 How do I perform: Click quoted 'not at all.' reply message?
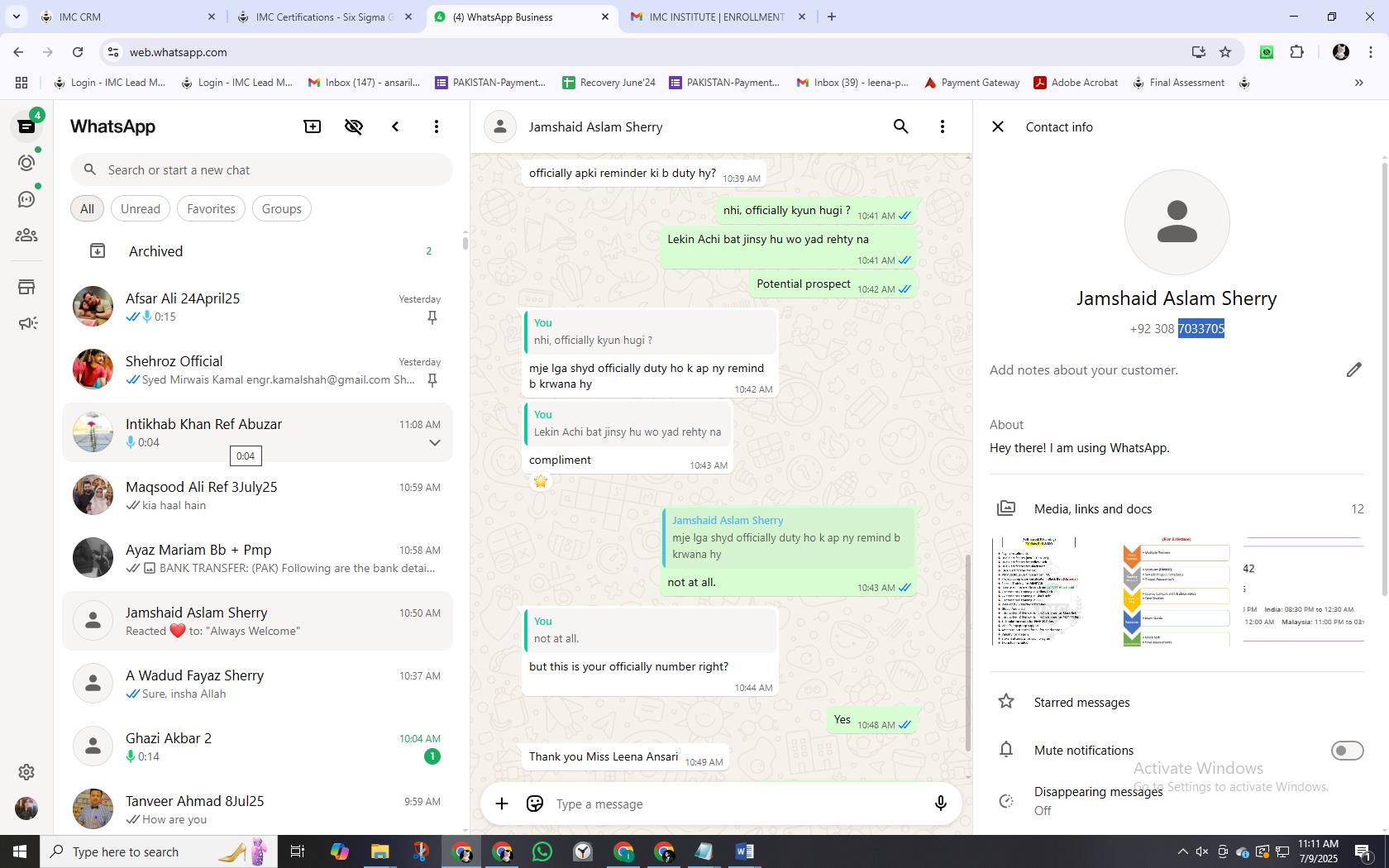[x=651, y=630]
